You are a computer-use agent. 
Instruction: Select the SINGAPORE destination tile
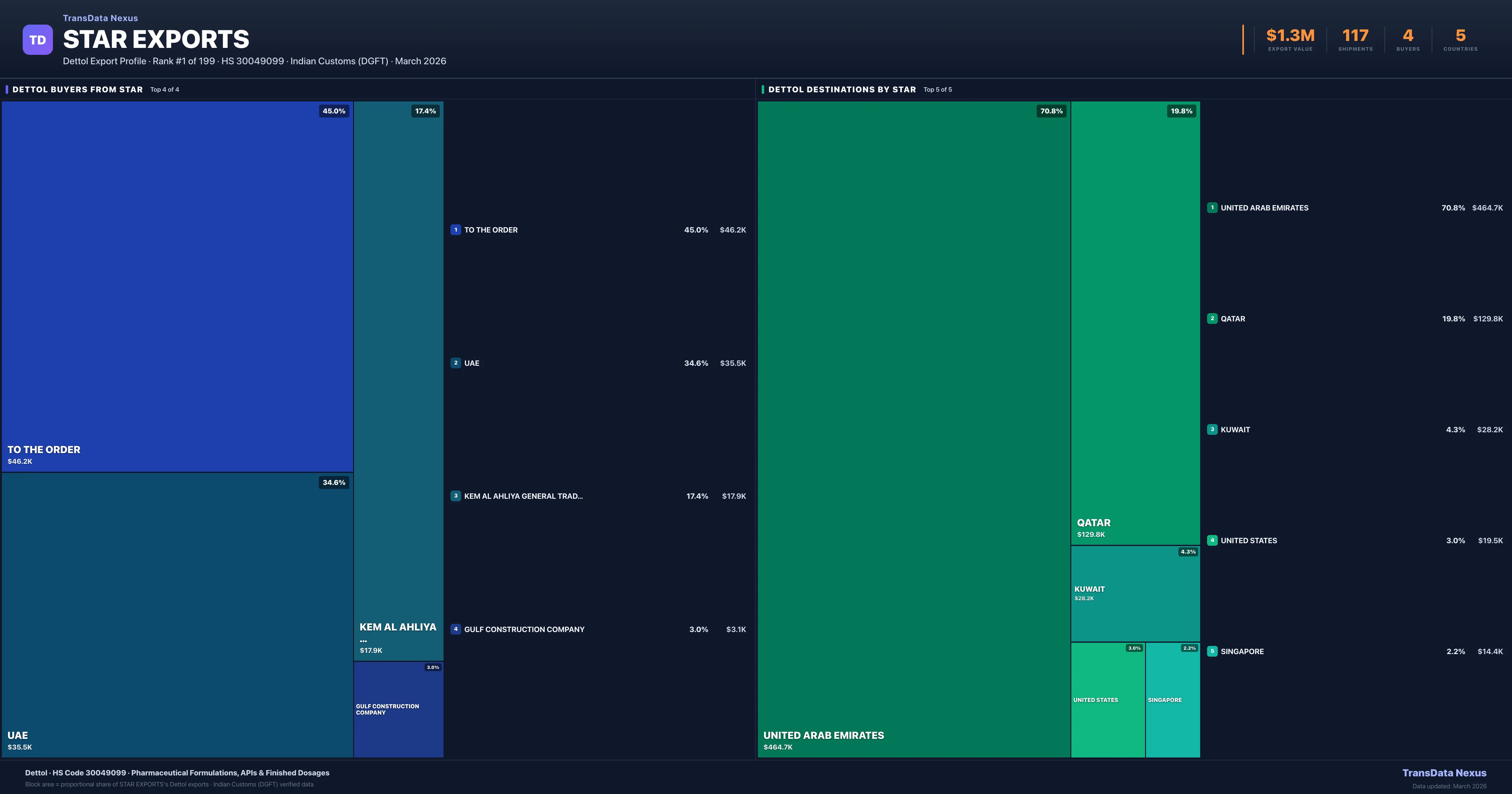[1173, 700]
